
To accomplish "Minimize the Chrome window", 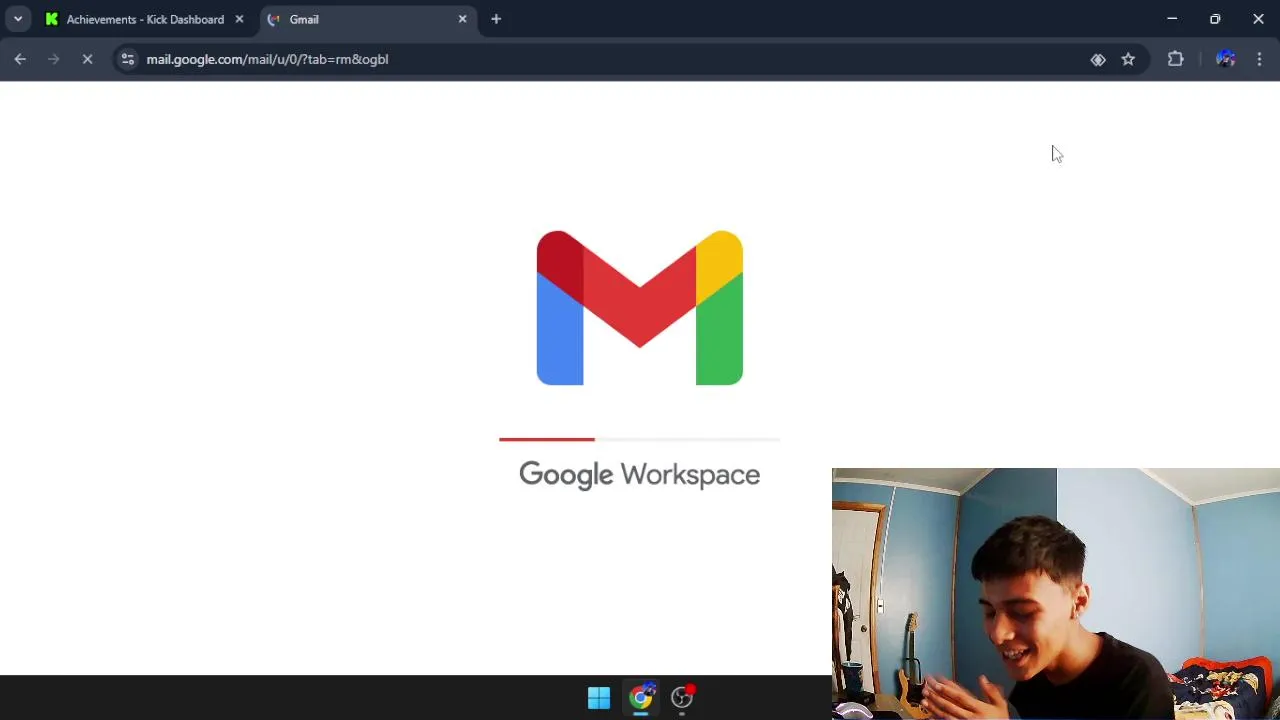I will tap(1172, 19).
